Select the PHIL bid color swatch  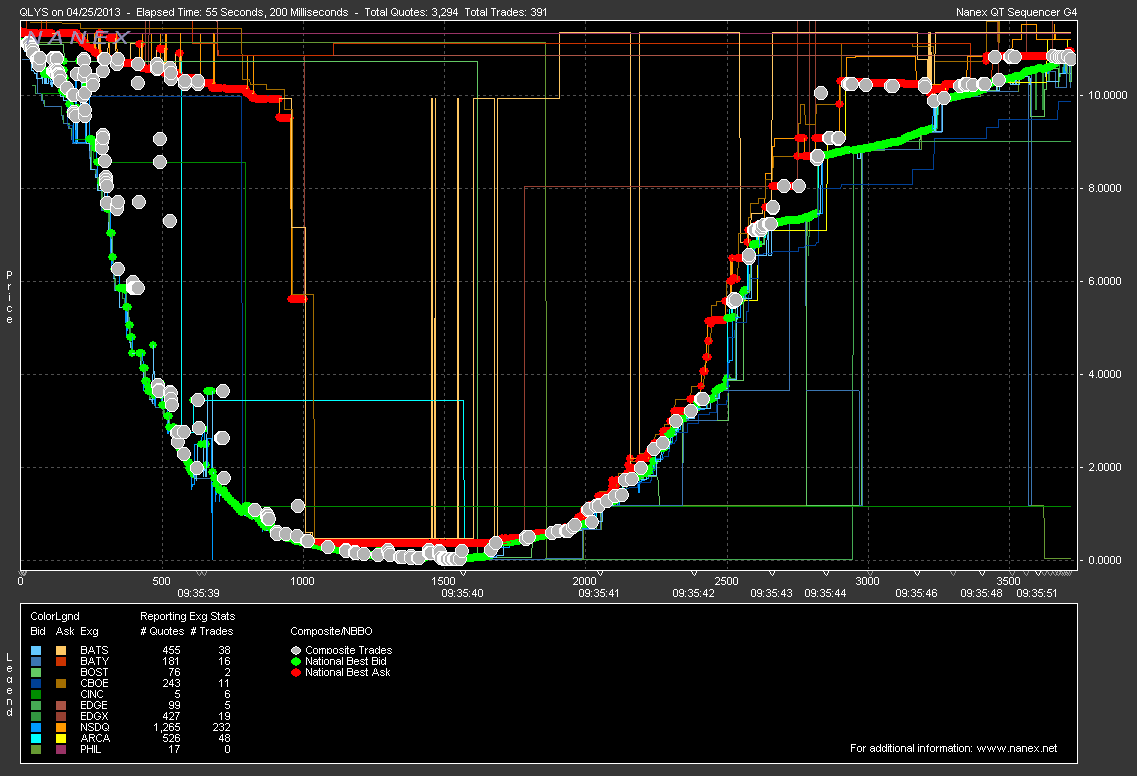click(x=36, y=749)
